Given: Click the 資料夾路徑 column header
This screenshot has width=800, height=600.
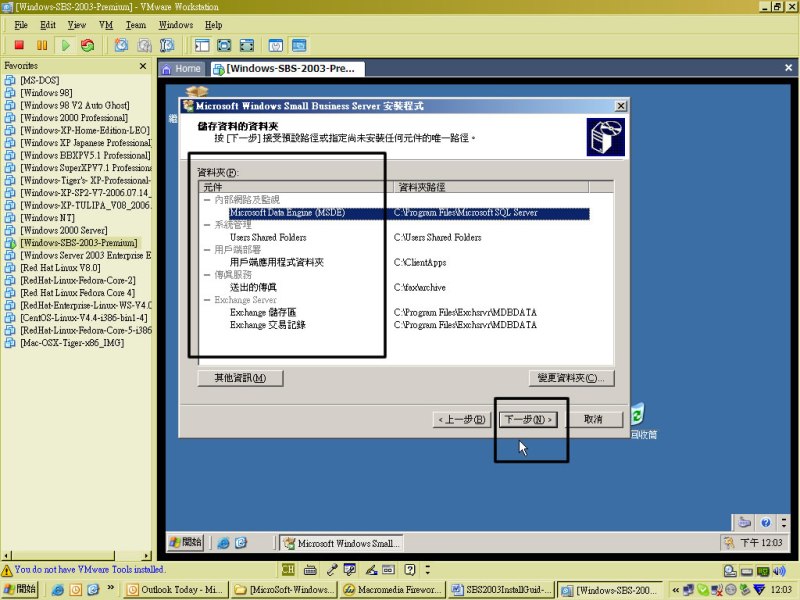Looking at the screenshot, I should [x=491, y=187].
